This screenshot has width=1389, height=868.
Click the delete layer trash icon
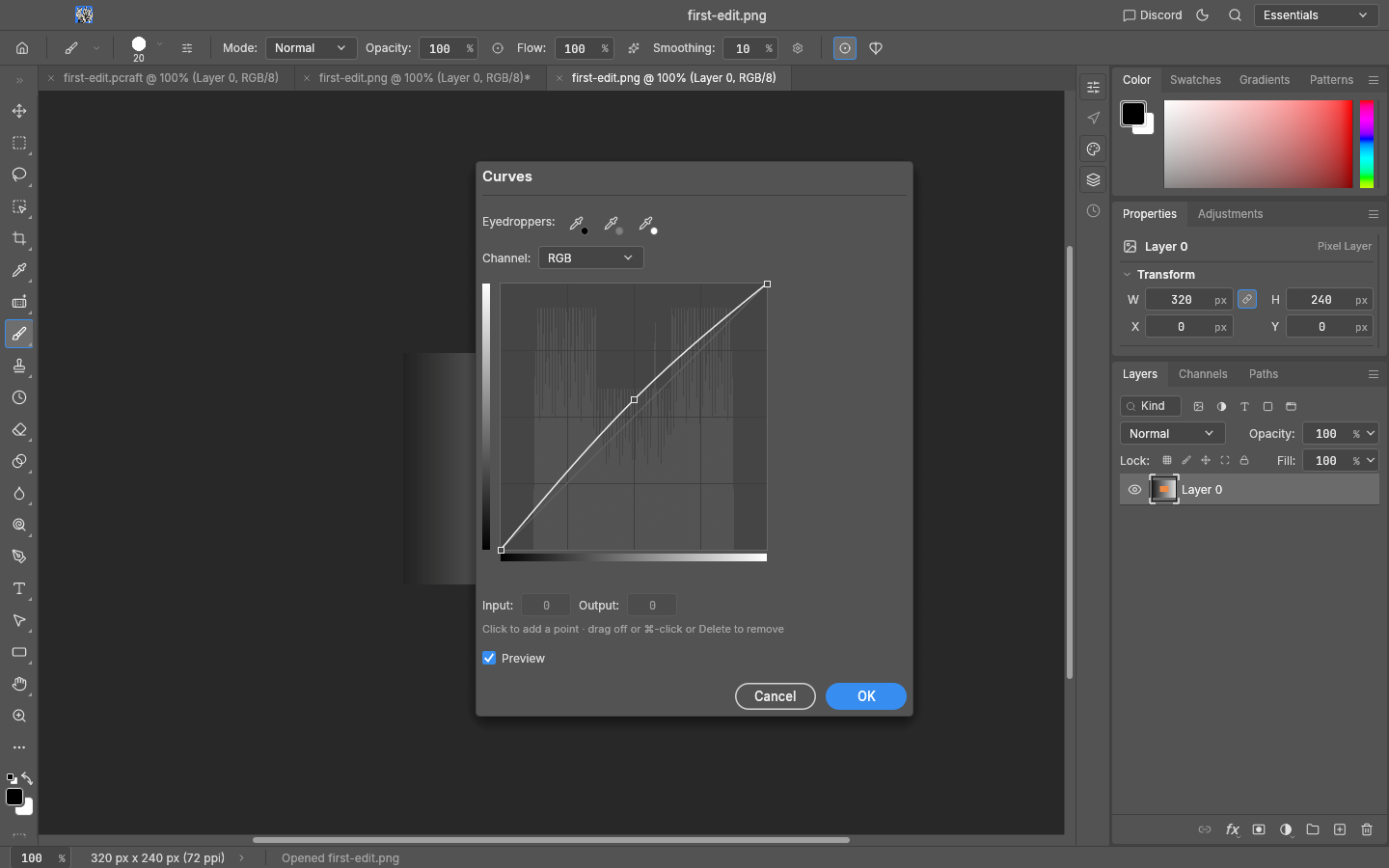click(x=1367, y=829)
